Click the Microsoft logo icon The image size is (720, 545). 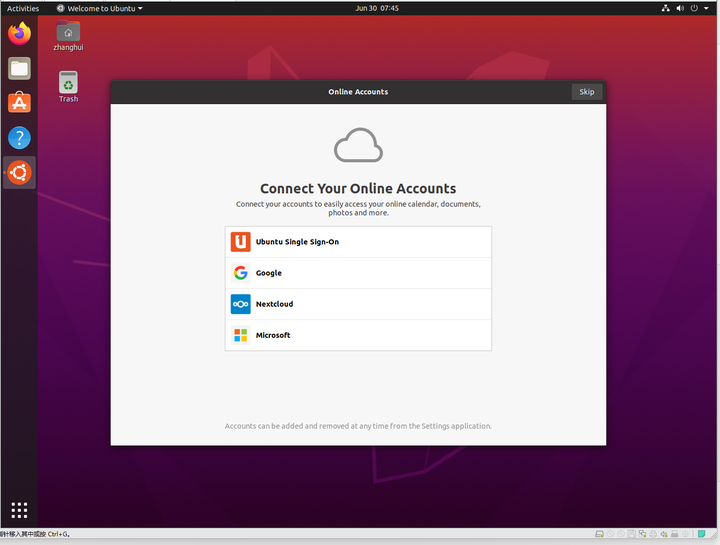click(x=241, y=335)
